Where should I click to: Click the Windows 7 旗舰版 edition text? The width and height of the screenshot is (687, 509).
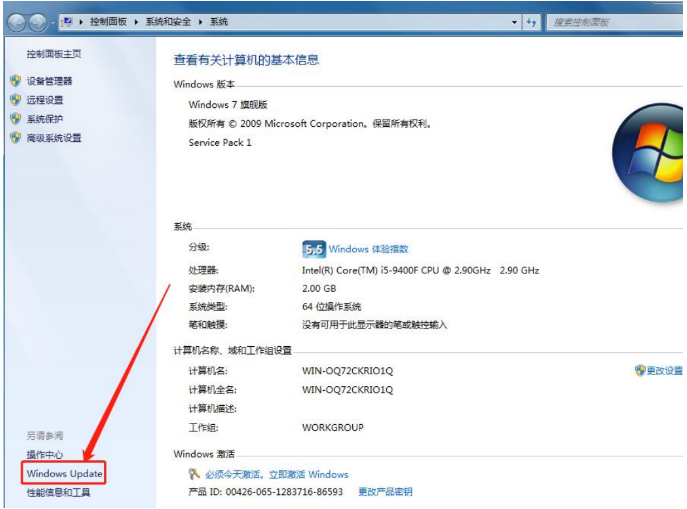point(228,104)
